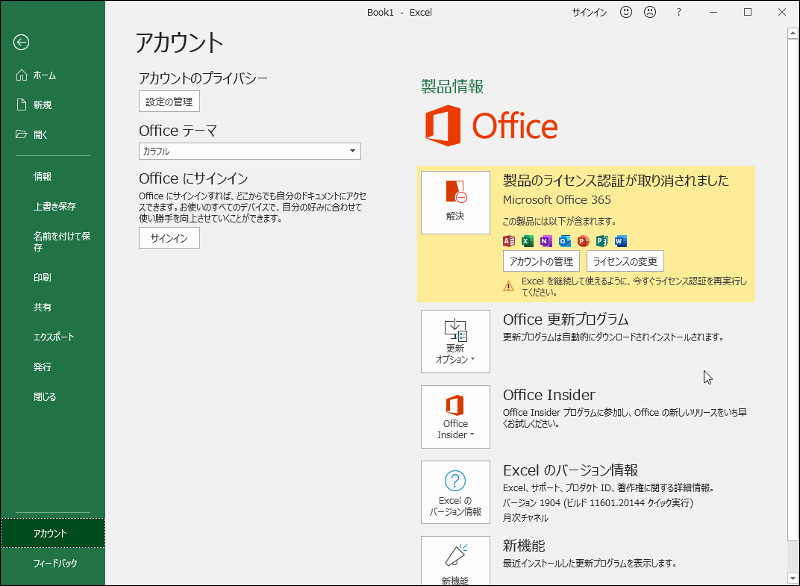Viewport: 800px width, 586px height.
Task: Click ライセンスの変更 button
Action: point(625,262)
